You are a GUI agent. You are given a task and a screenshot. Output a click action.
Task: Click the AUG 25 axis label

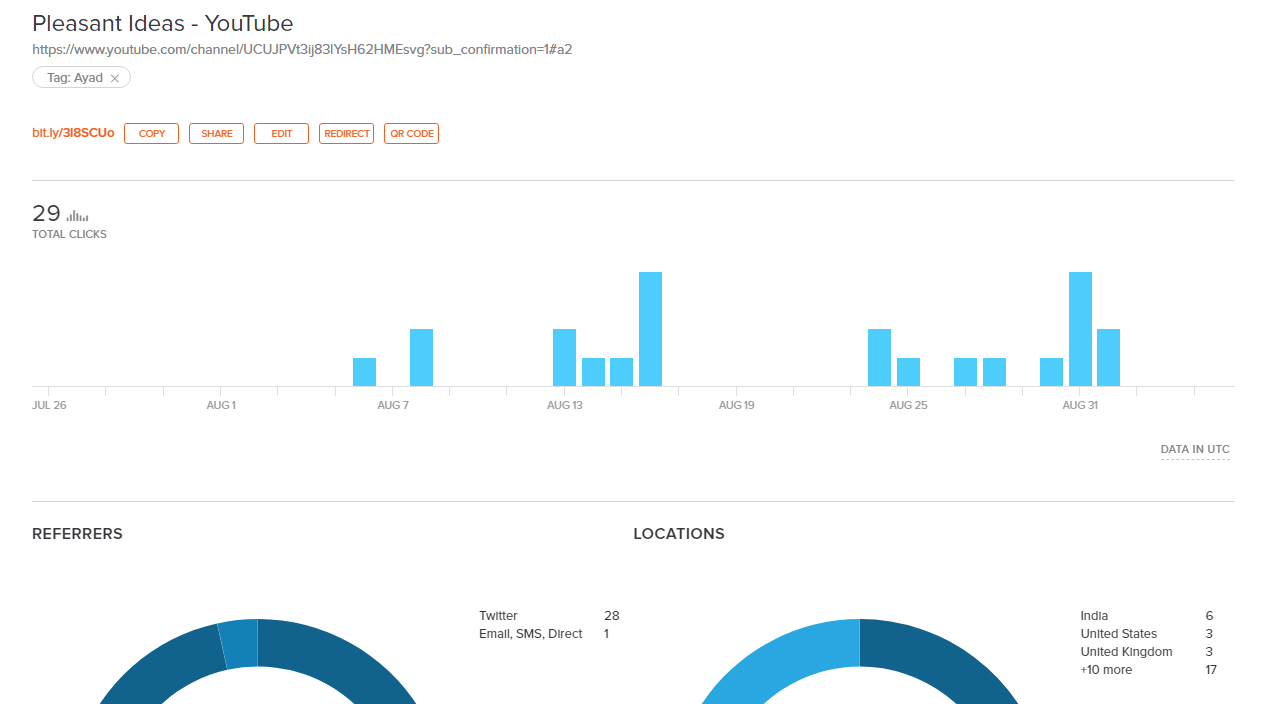tap(908, 405)
